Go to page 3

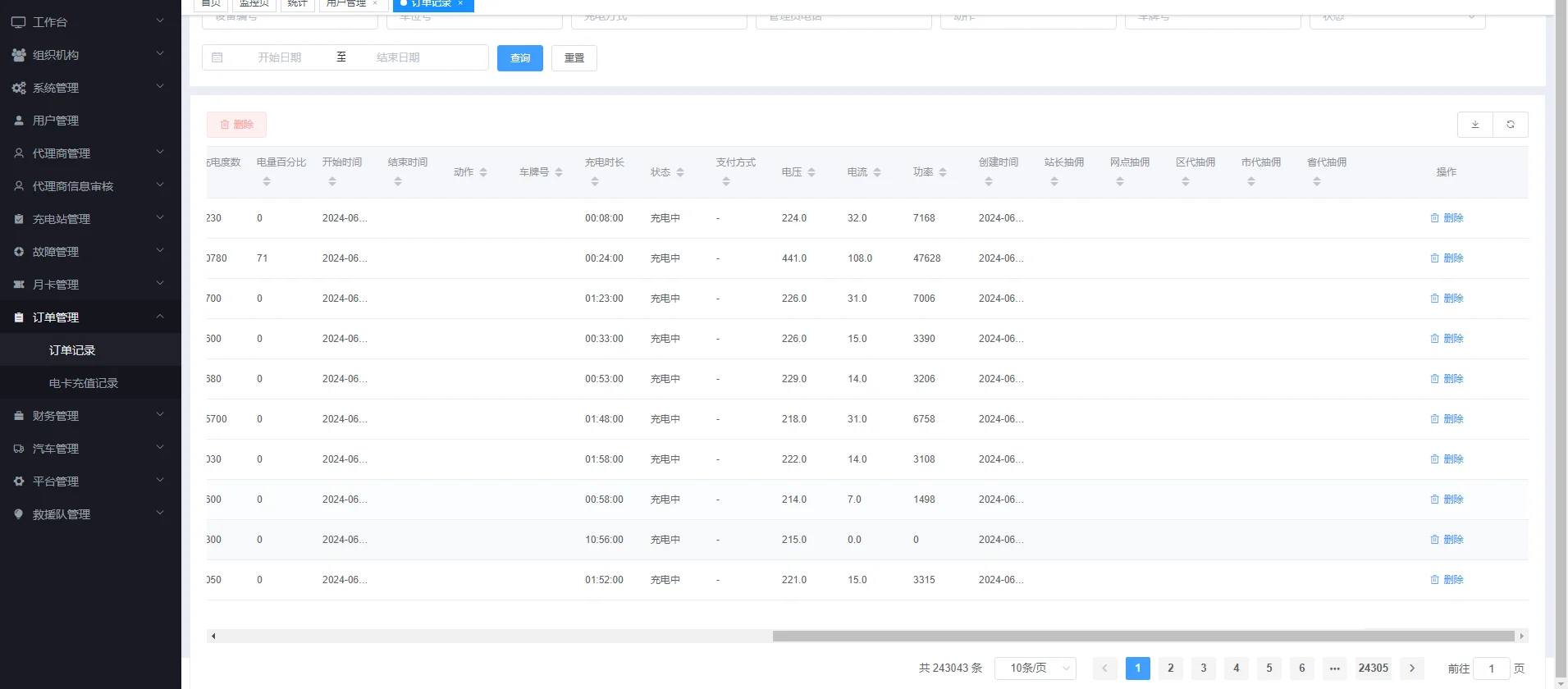click(1204, 668)
